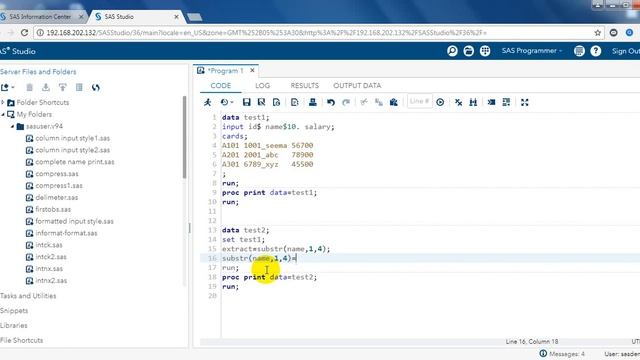640x360 pixels.
Task: Click the search icon in SAS Studio header
Action: point(452,51)
